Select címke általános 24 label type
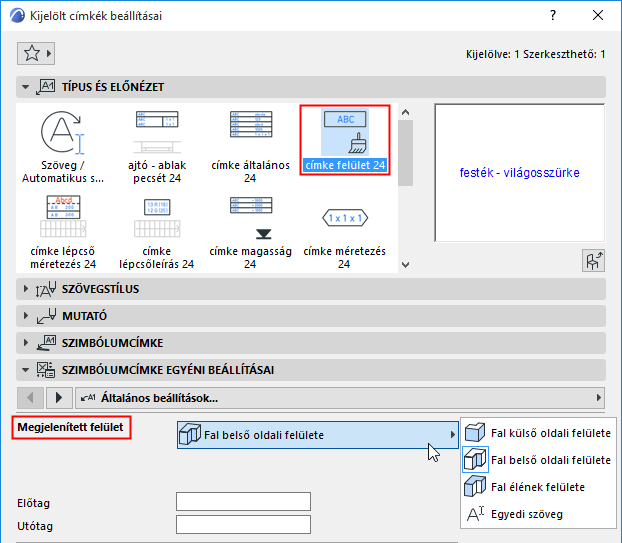The height and width of the screenshot is (543, 622). (x=251, y=146)
